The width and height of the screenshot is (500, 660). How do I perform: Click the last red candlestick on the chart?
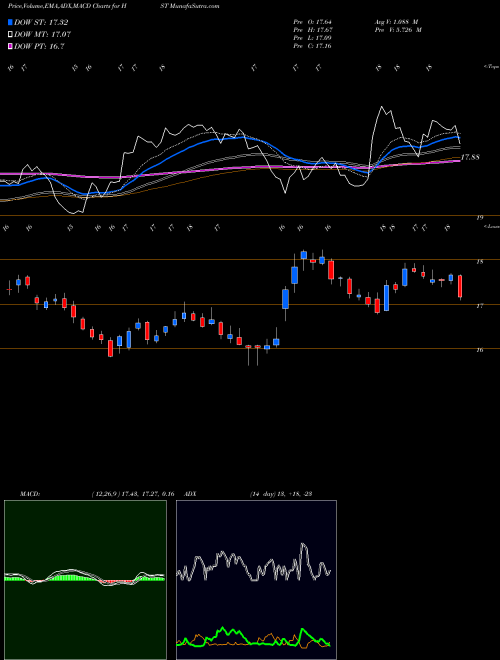(x=460, y=287)
